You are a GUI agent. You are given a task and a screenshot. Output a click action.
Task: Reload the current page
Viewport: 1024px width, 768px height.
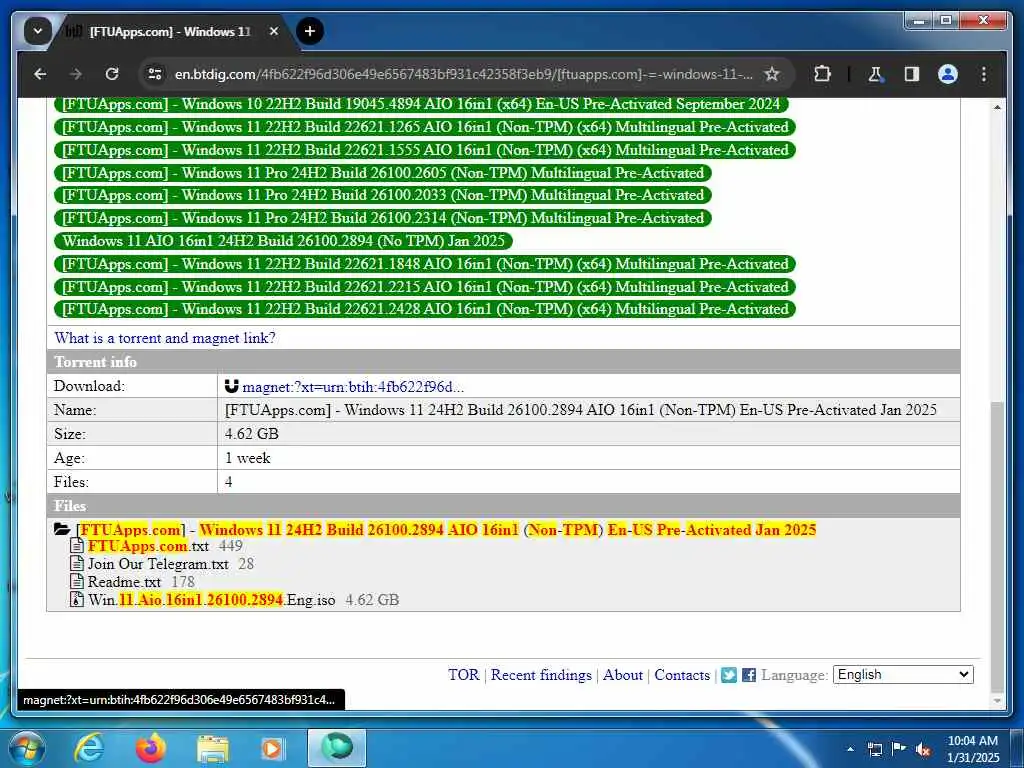pos(112,74)
